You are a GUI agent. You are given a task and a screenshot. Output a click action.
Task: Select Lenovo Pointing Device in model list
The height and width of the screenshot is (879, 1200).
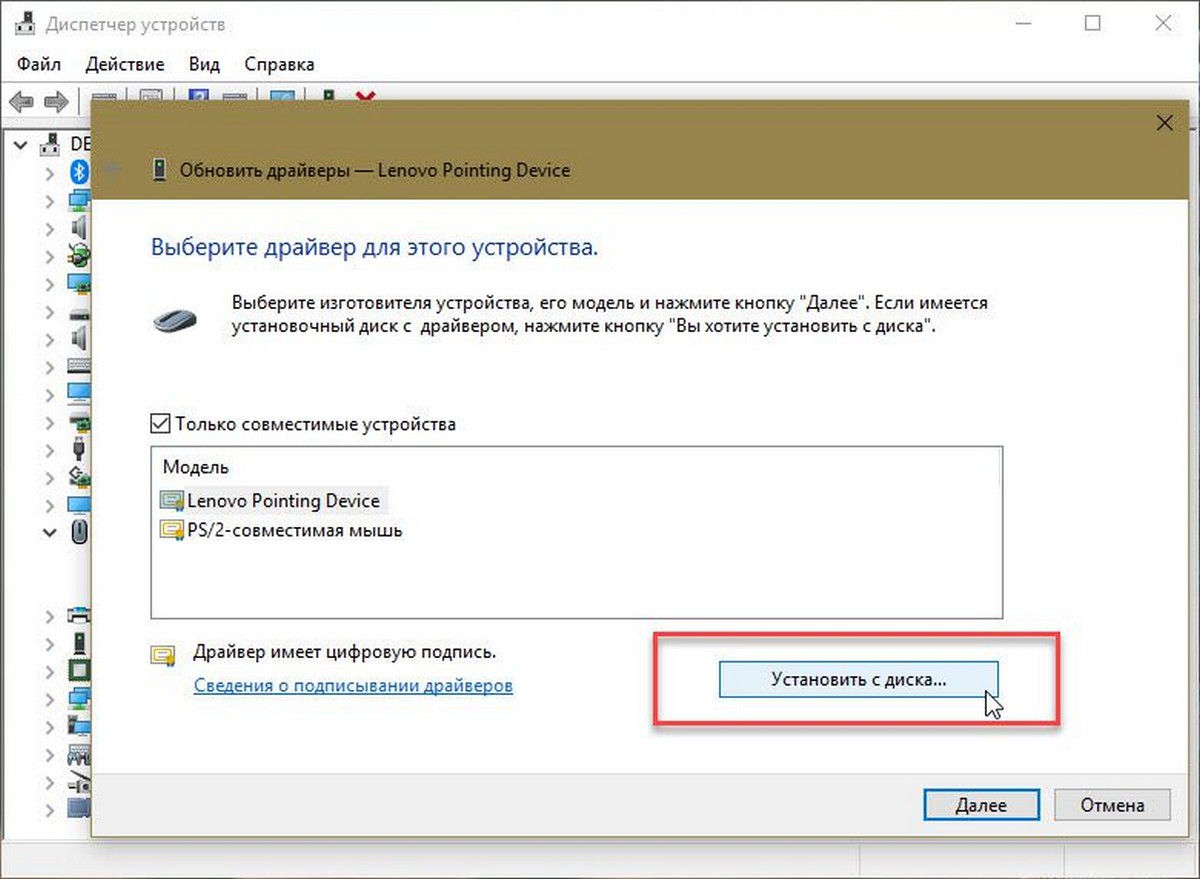[283, 500]
